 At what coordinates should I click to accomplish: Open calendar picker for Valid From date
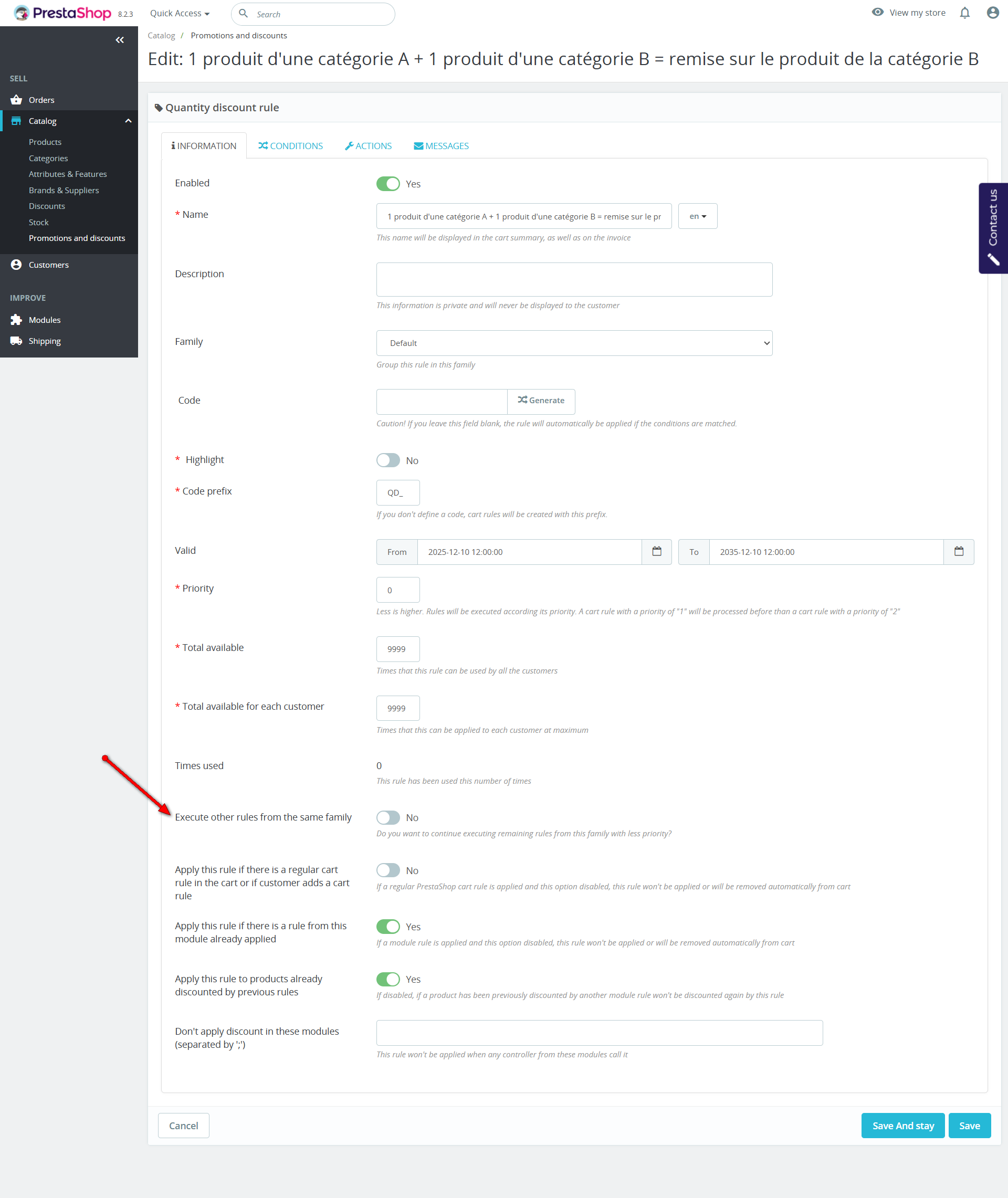pyautogui.click(x=657, y=552)
